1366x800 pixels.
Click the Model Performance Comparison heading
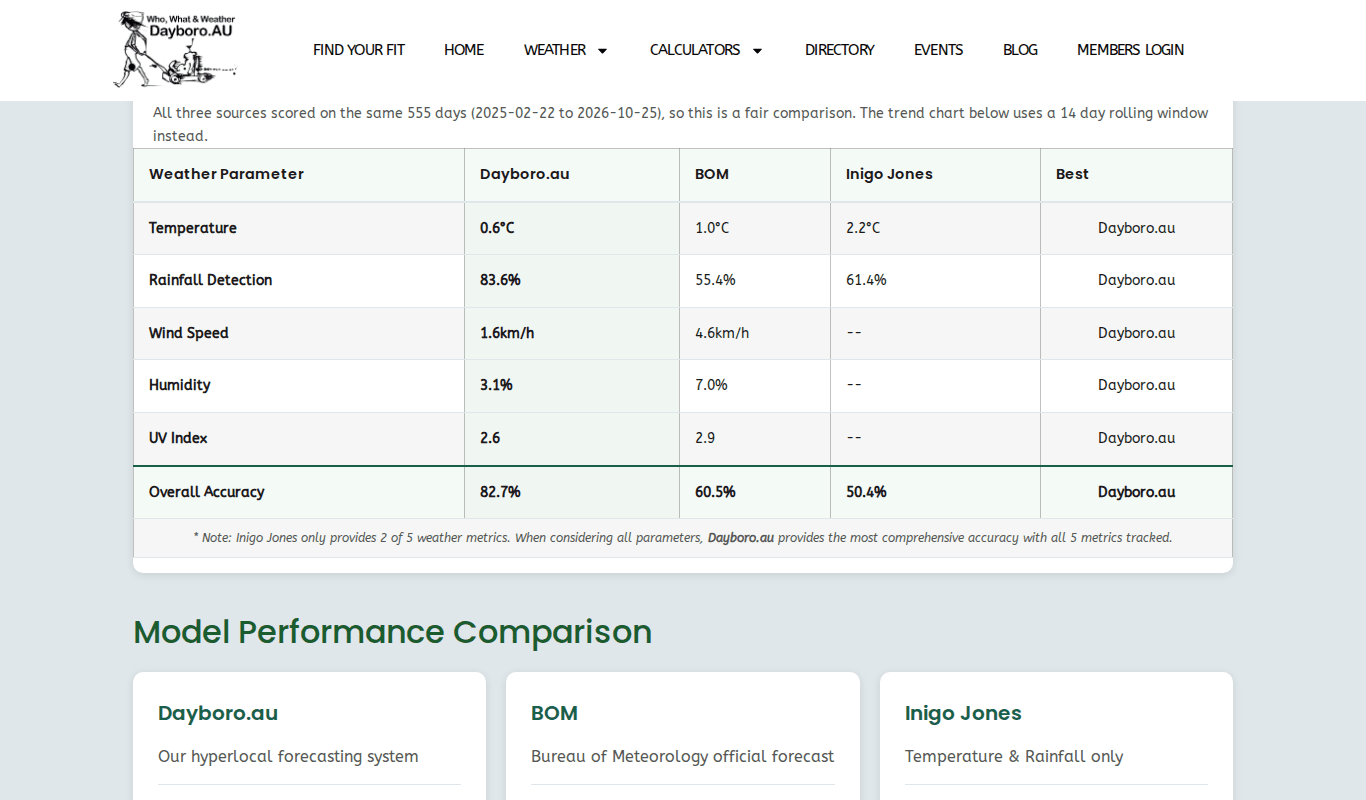[392, 632]
